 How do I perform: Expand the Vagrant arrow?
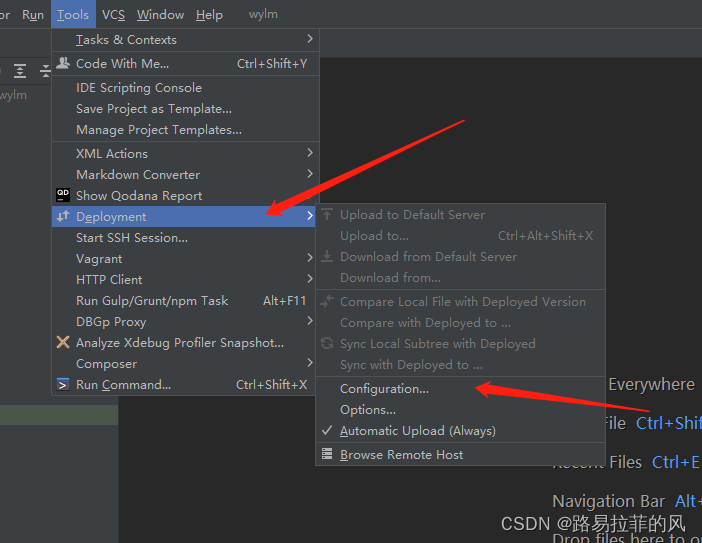pyautogui.click(x=310, y=258)
